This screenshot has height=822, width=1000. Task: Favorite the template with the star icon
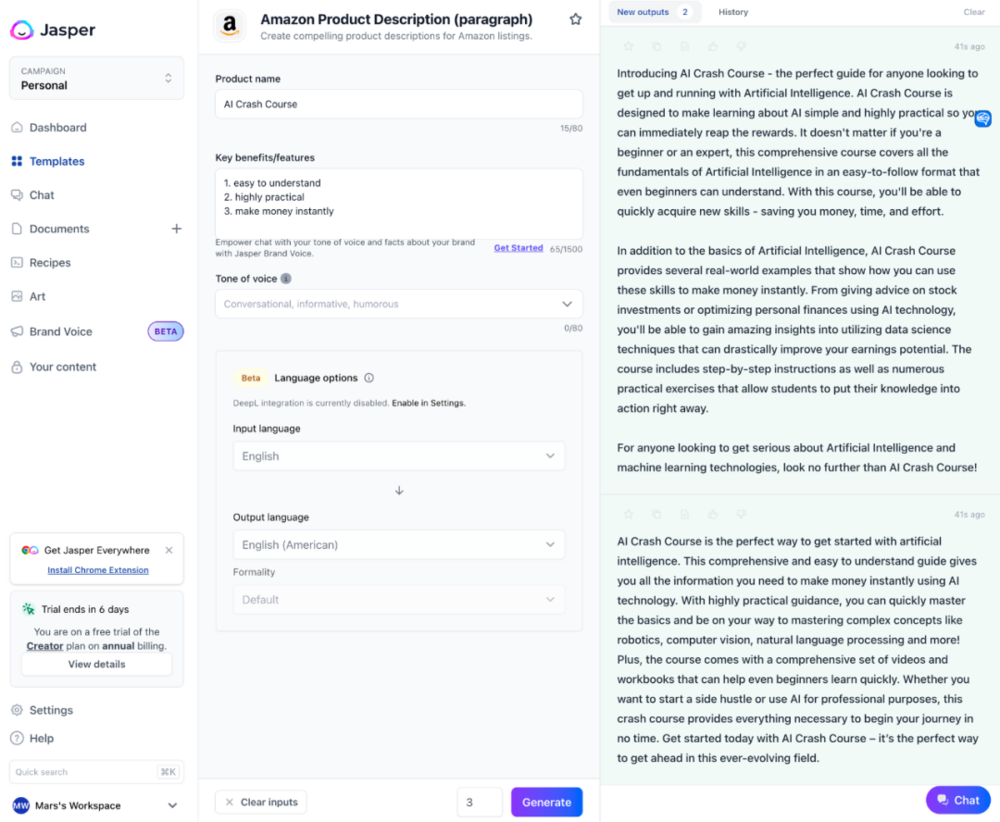[575, 19]
